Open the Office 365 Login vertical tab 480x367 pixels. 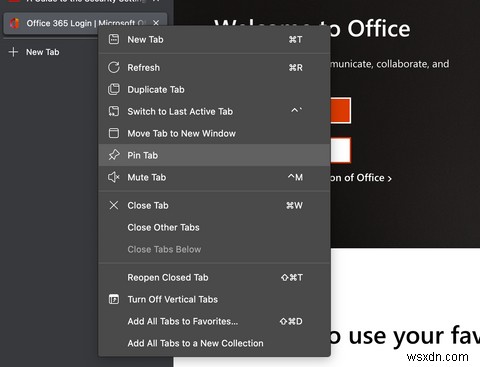[85, 23]
